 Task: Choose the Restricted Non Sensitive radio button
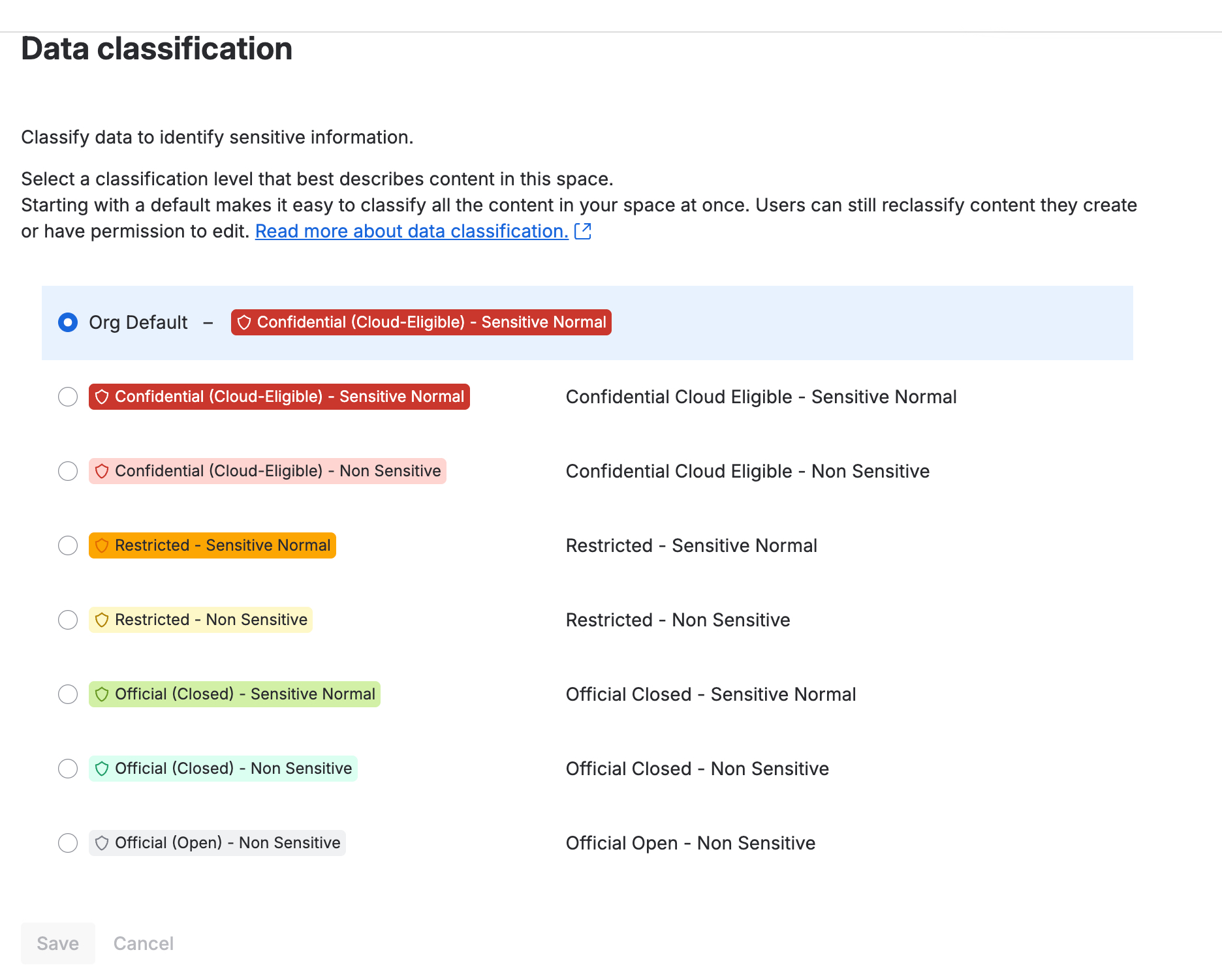[68, 620]
